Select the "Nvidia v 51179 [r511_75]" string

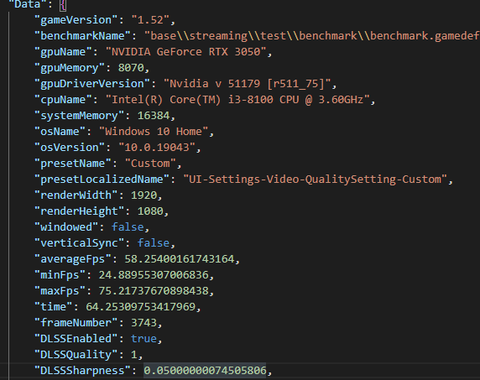click(x=247, y=84)
